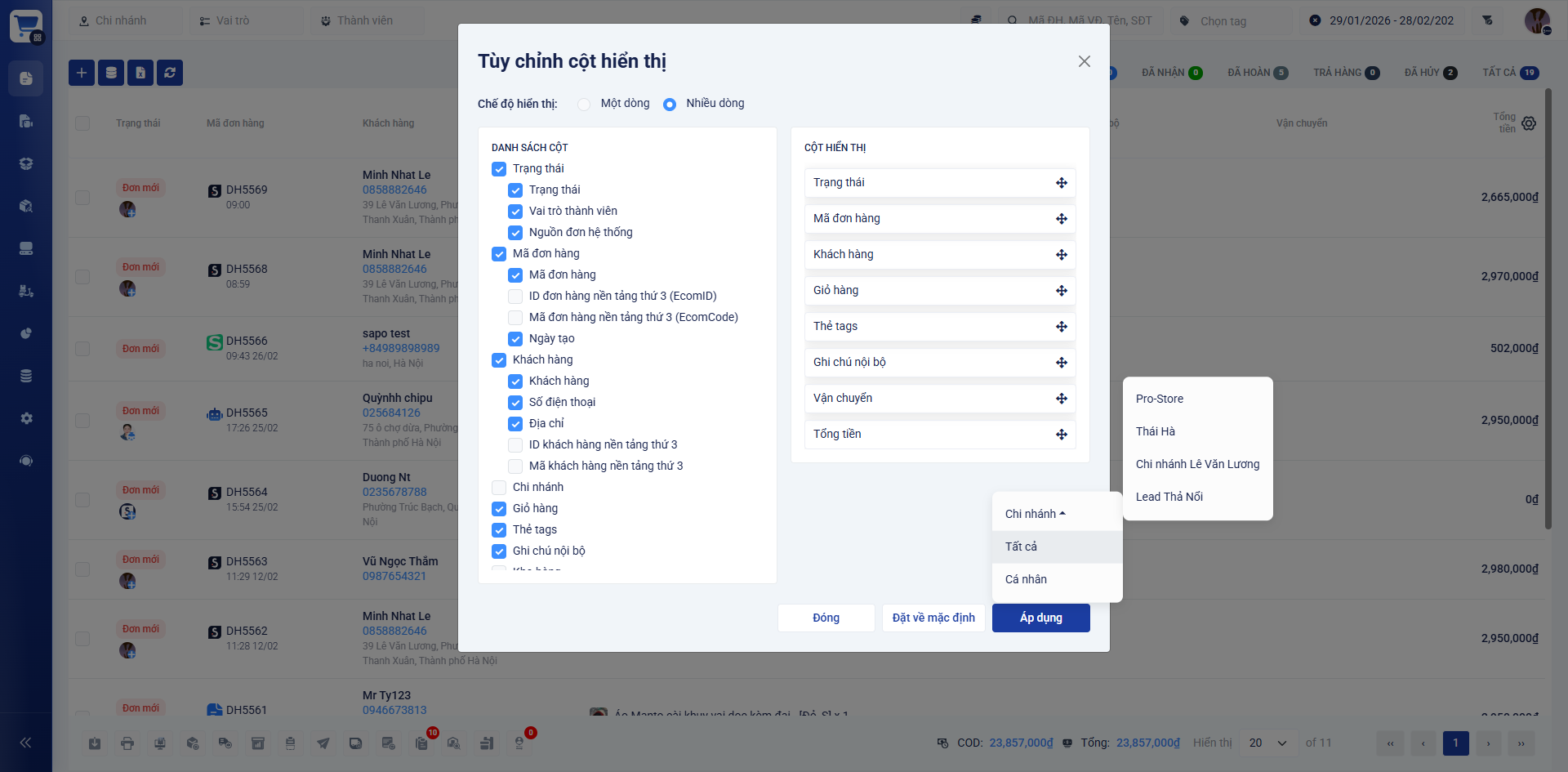Click the Excel export icon in toolbar

(140, 73)
